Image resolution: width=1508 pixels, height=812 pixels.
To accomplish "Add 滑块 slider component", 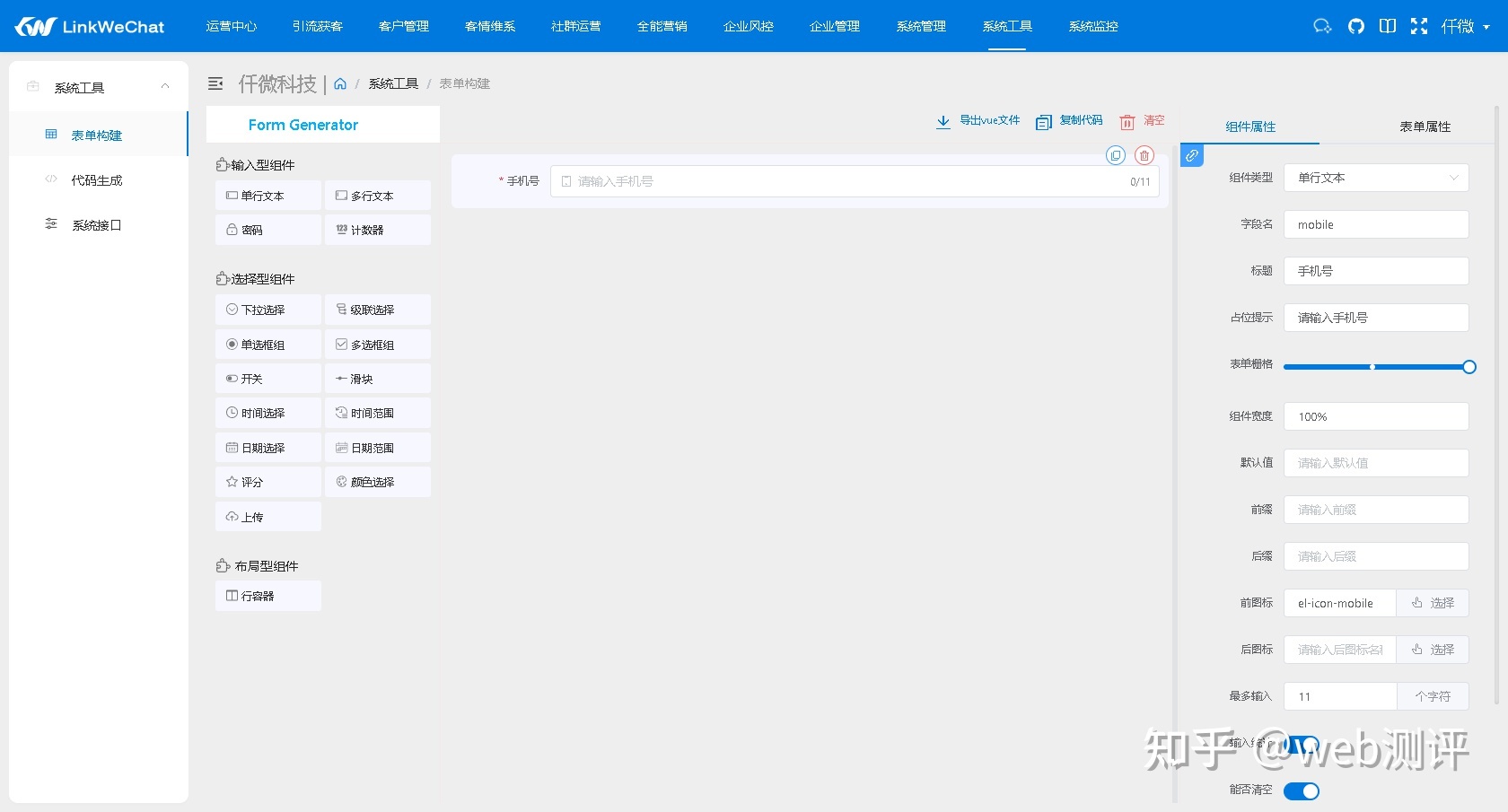I will 378,379.
